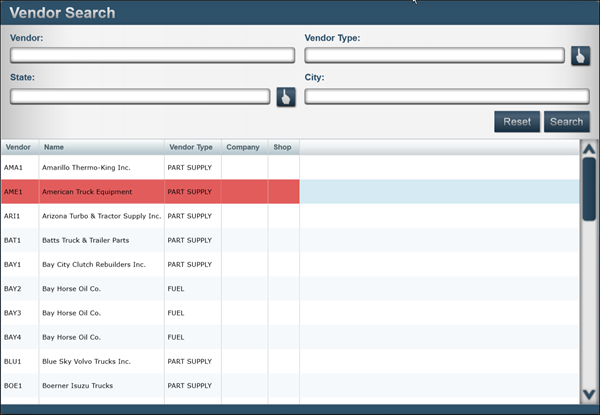Click into the Vendor Type field
The image size is (600, 415).
point(434,56)
